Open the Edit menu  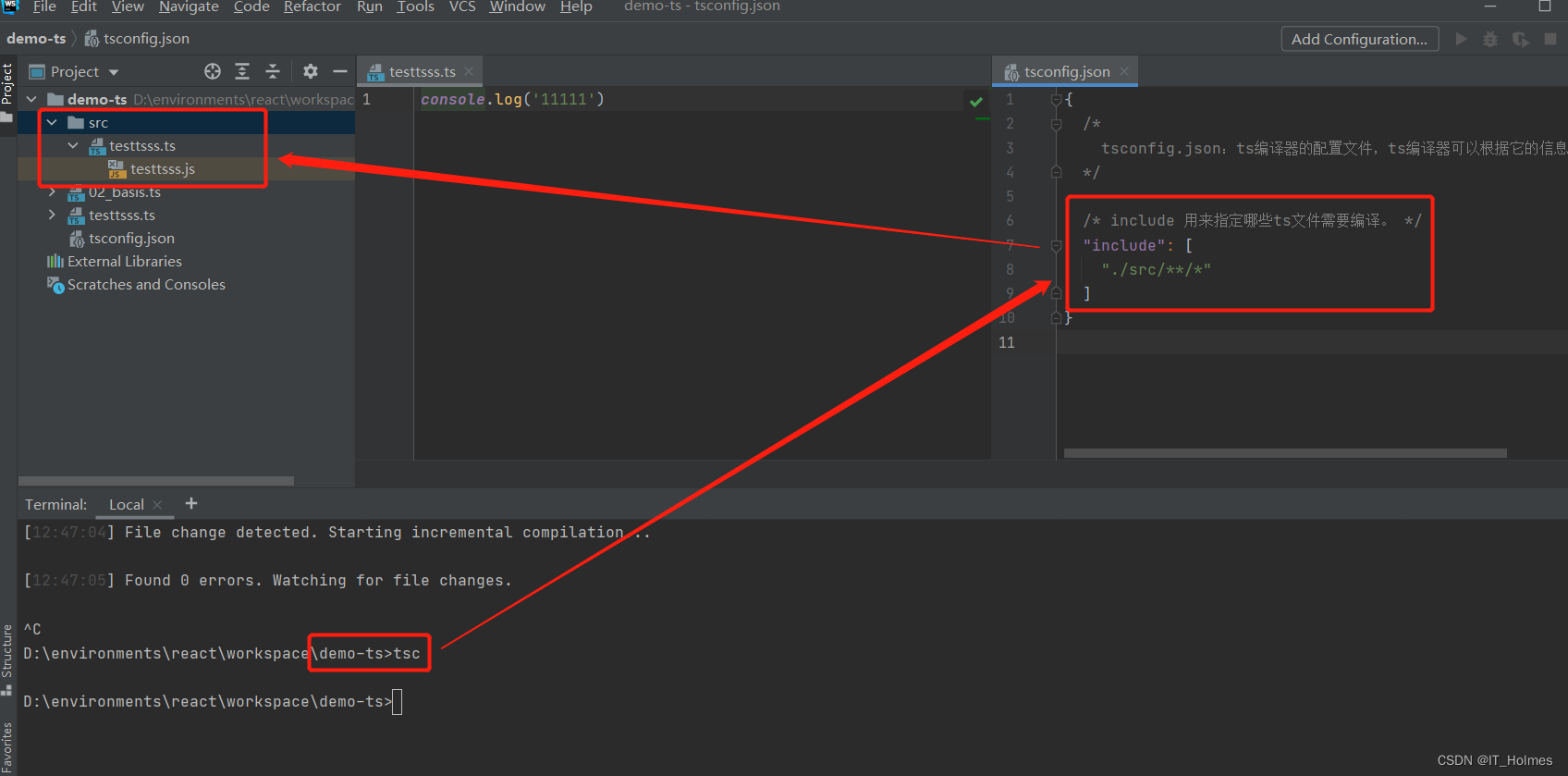tap(83, 6)
